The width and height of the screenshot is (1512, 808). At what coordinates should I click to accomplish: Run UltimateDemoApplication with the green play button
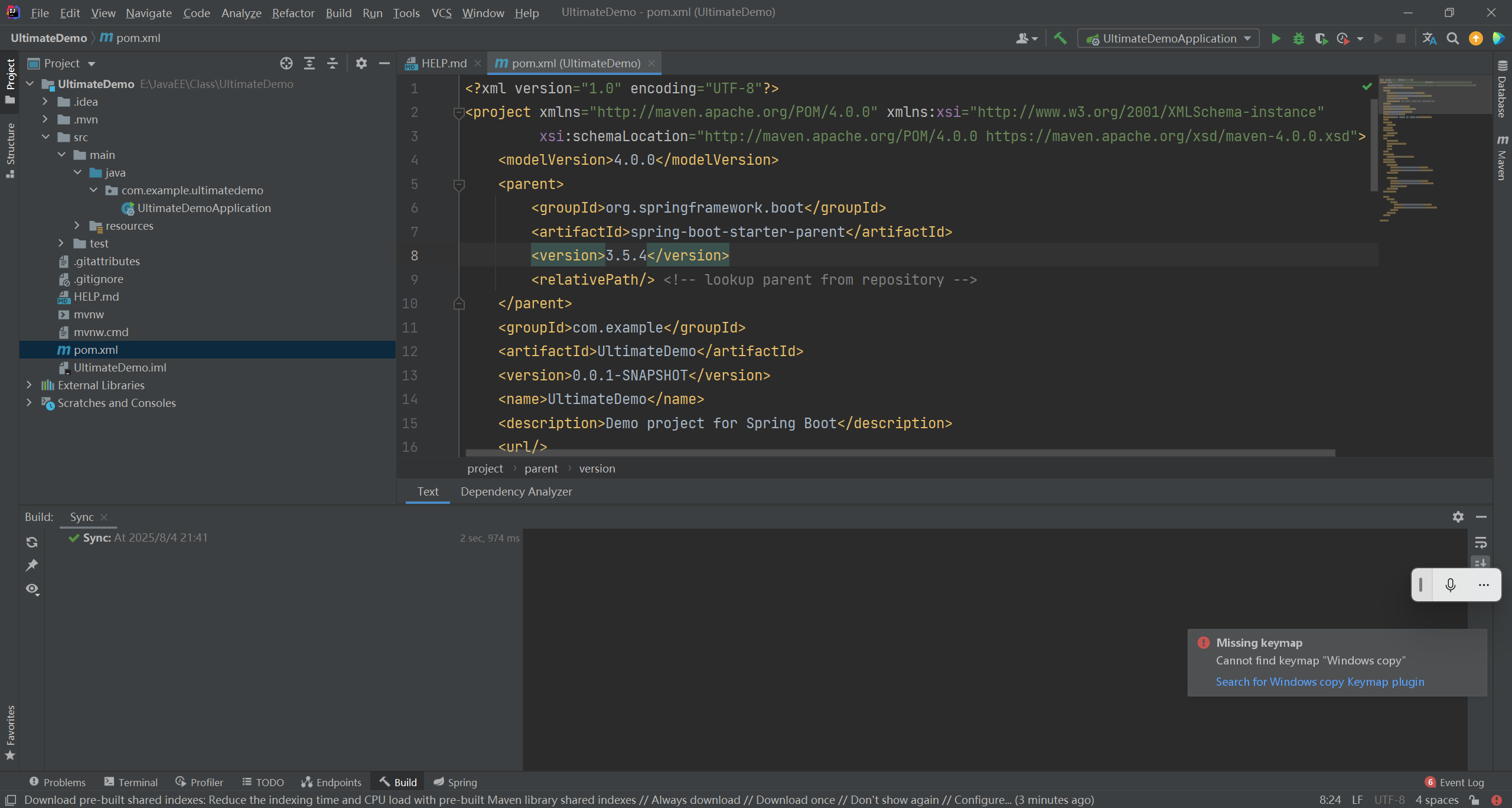coord(1276,38)
